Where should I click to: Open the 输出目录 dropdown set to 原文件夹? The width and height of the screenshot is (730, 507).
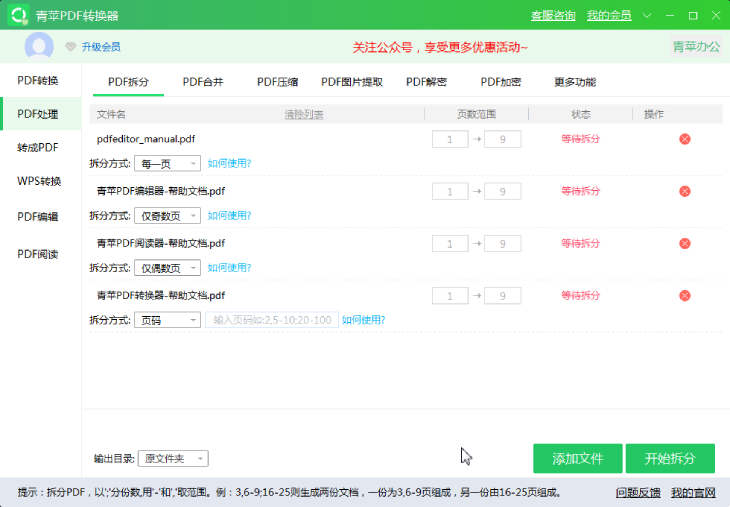click(x=173, y=459)
